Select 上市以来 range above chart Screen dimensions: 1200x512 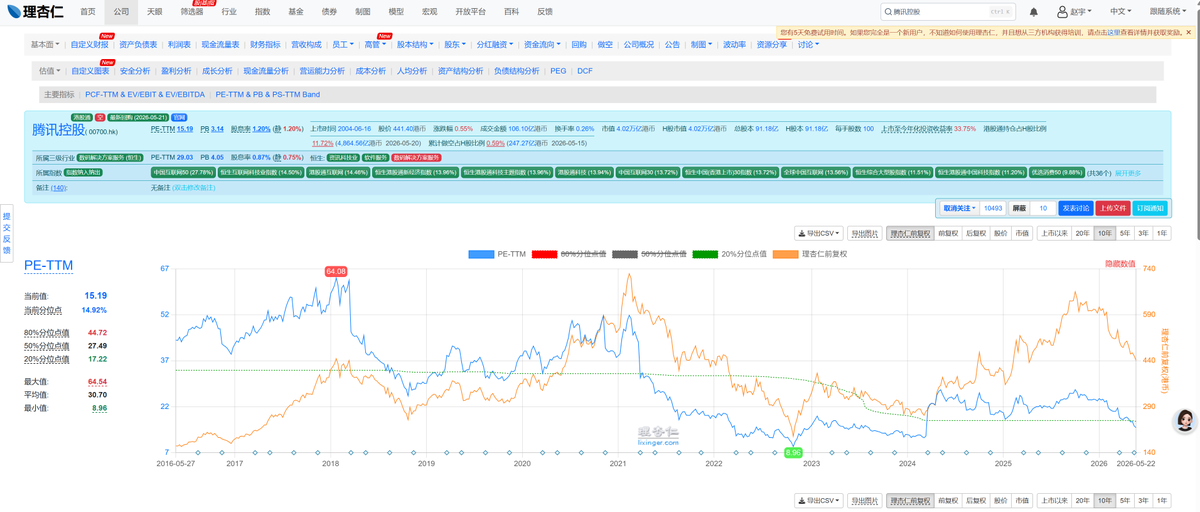[x=1053, y=233]
